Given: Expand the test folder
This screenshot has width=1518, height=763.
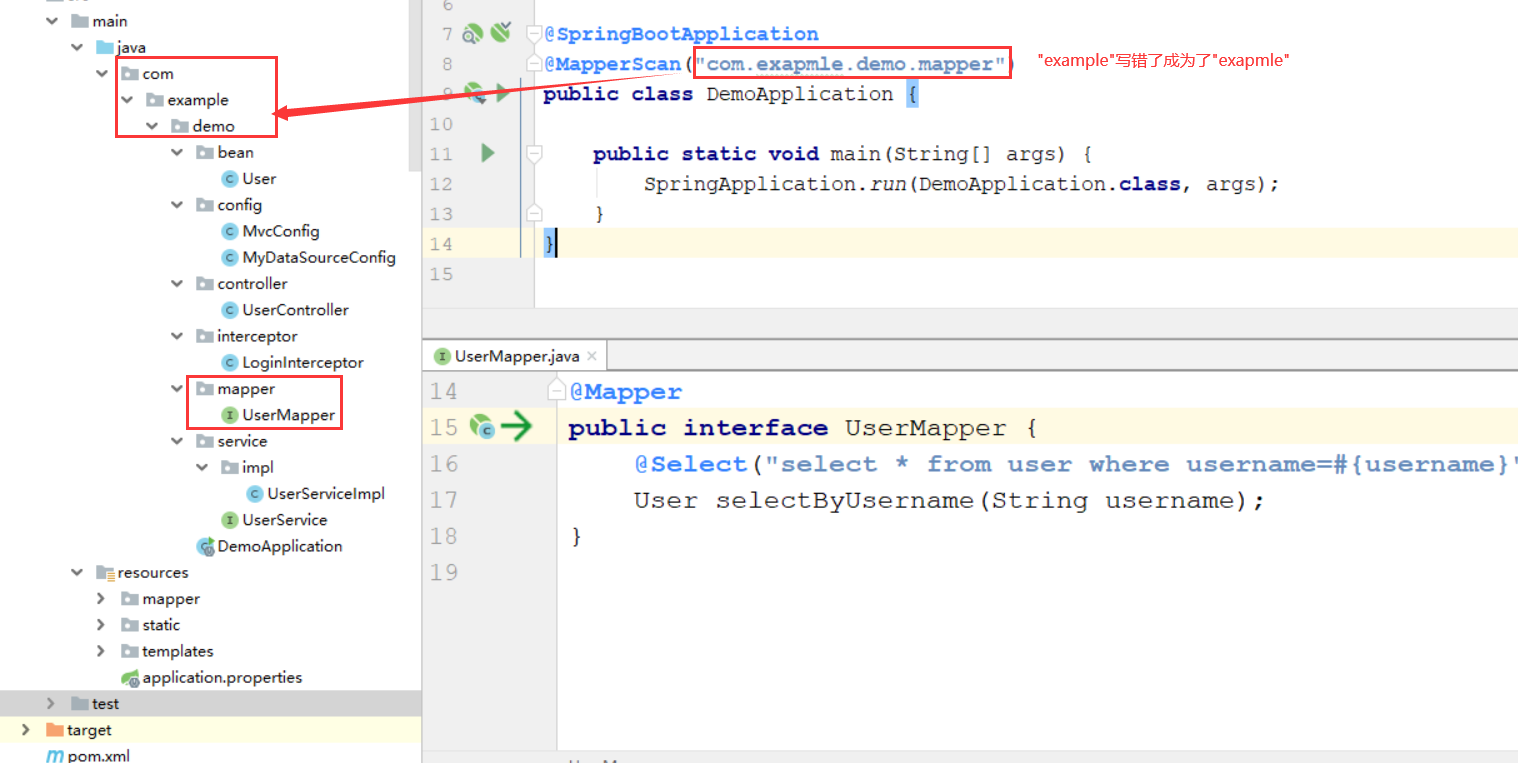Looking at the screenshot, I should pos(50,703).
